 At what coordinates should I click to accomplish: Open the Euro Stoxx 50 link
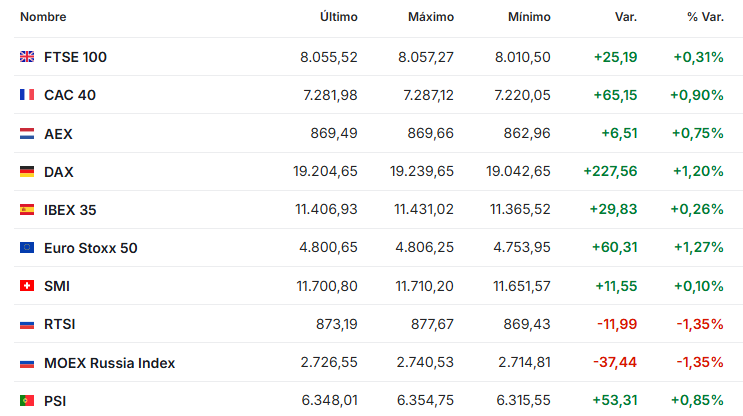point(91,248)
